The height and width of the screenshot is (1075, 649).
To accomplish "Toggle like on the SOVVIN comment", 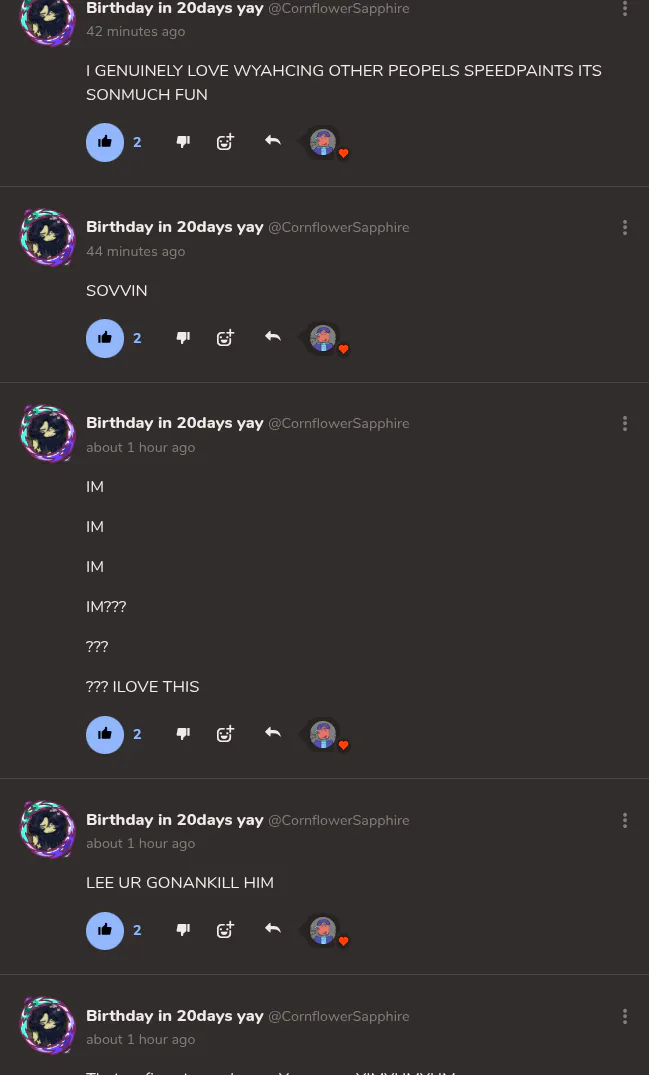I will click(x=105, y=338).
